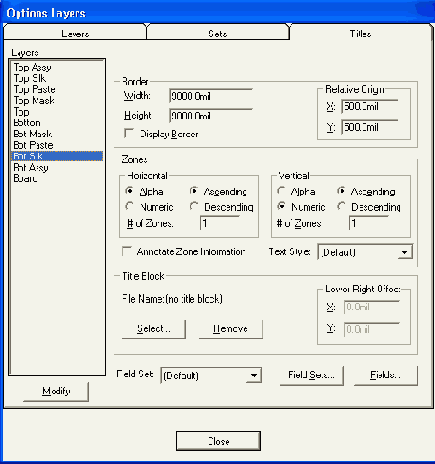This screenshot has height=464, width=435.
Task: Select Vertical Descending radio button
Action: pyautogui.click(x=341, y=206)
